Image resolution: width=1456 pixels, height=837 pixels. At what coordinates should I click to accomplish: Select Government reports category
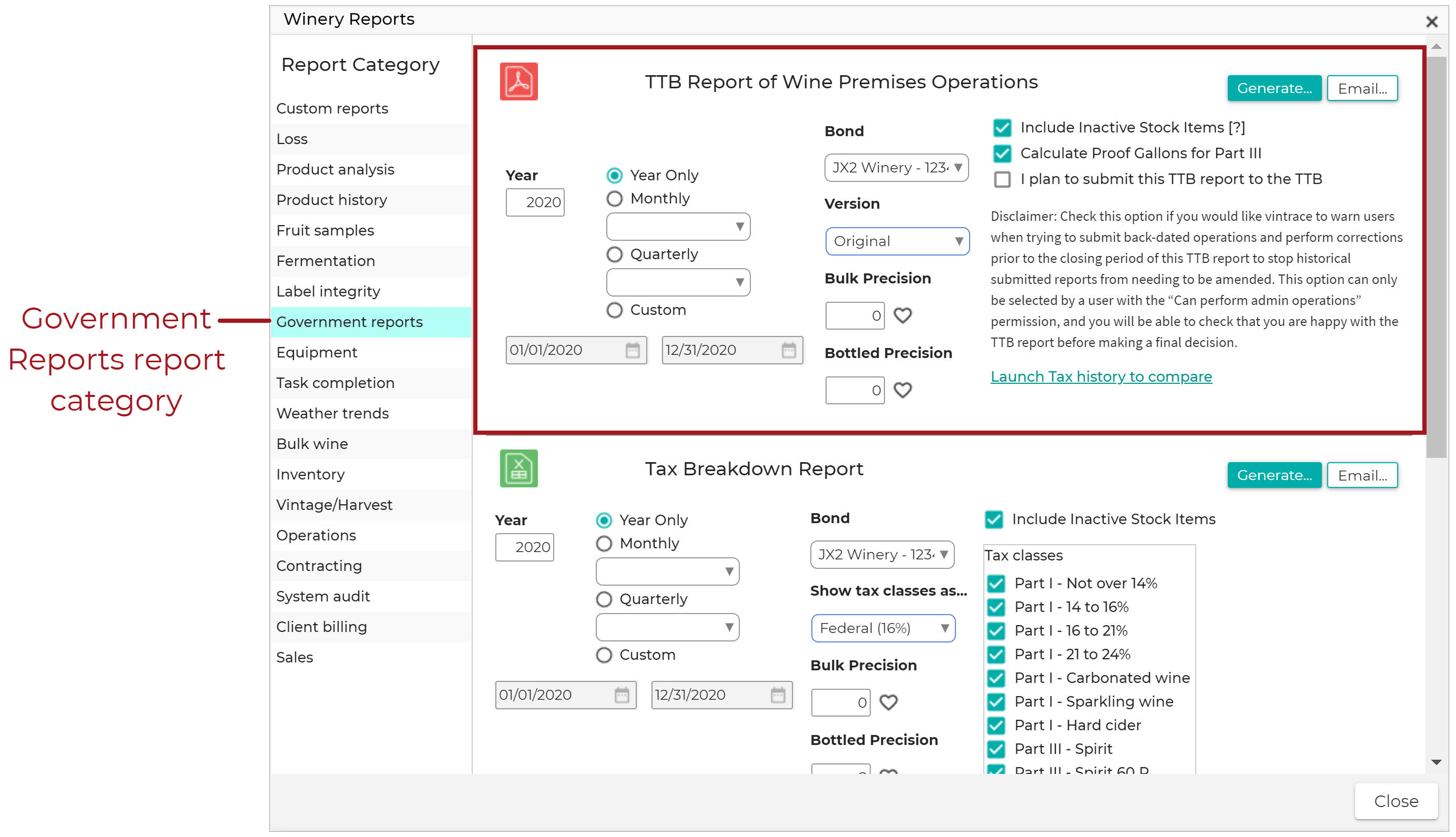(x=371, y=322)
